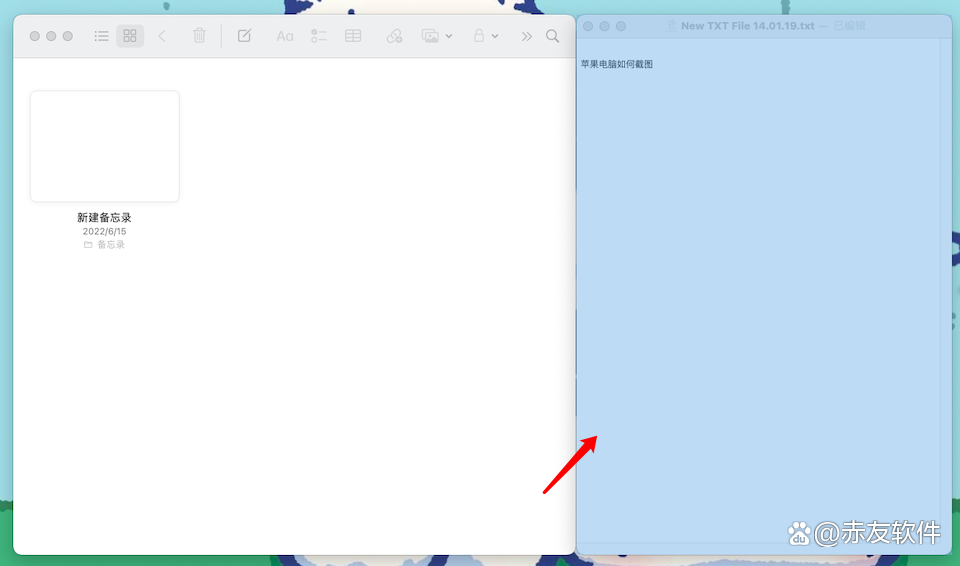Select the 新建备忘录 note title
Image resolution: width=960 pixels, height=566 pixels.
point(105,217)
